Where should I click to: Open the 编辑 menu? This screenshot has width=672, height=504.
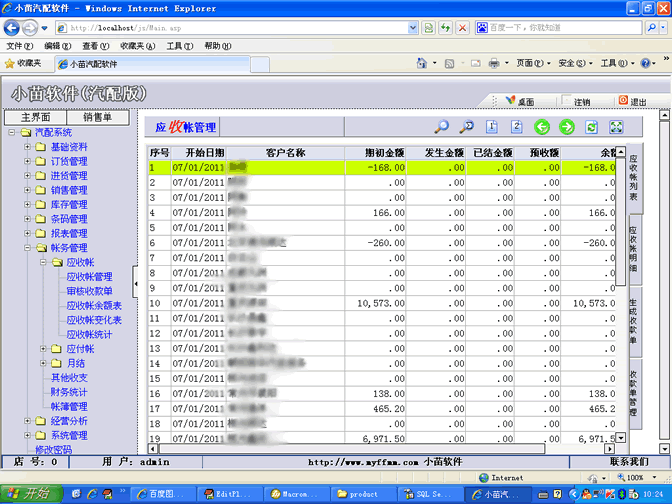(x=57, y=46)
